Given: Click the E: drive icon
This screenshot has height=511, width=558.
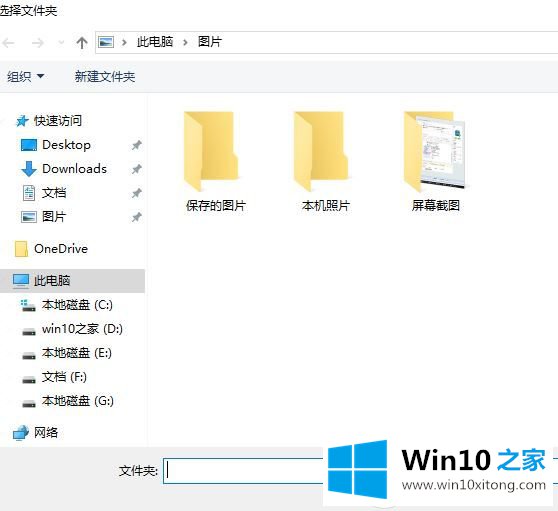Looking at the screenshot, I should point(29,356).
